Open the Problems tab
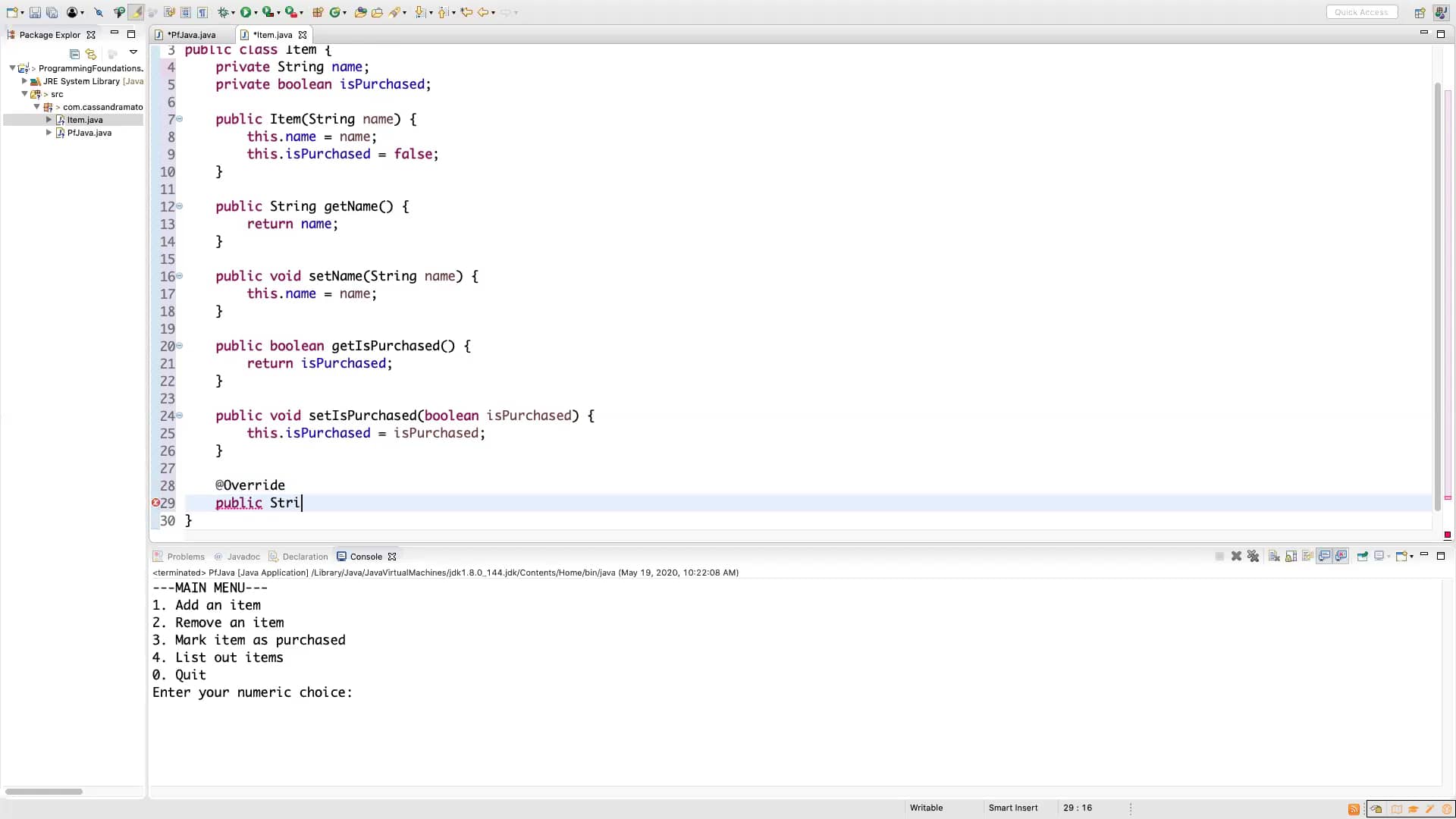The image size is (1456, 819). click(x=185, y=557)
